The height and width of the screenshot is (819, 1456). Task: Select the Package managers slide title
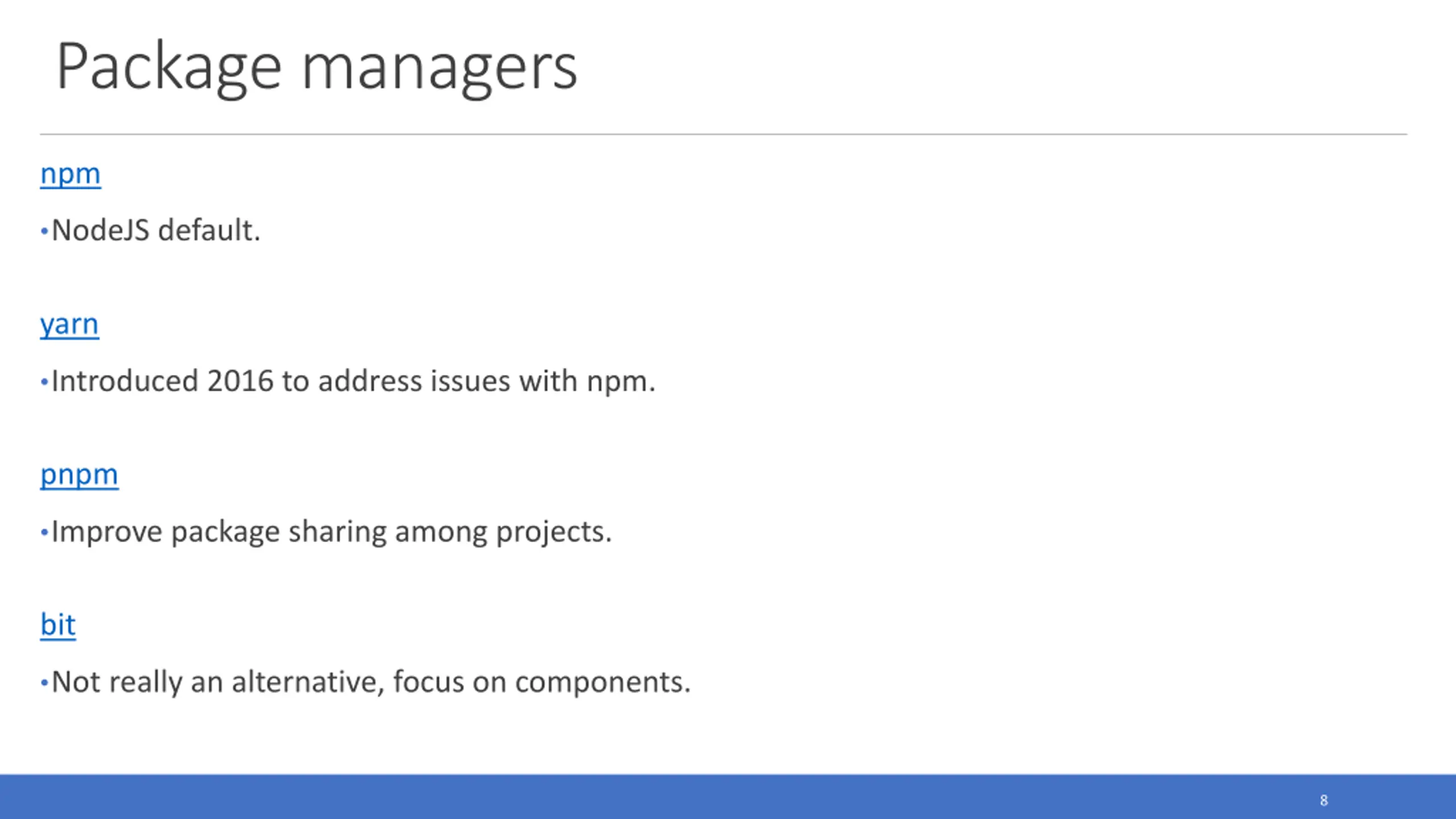coord(317,67)
